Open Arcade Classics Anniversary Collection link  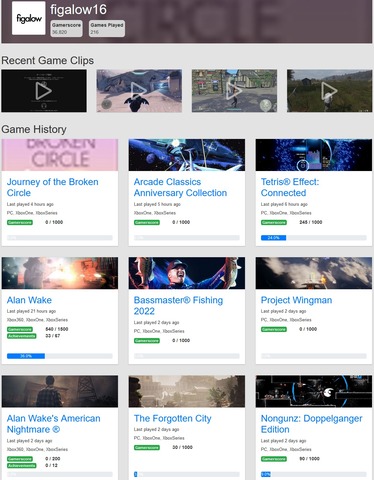(180, 187)
